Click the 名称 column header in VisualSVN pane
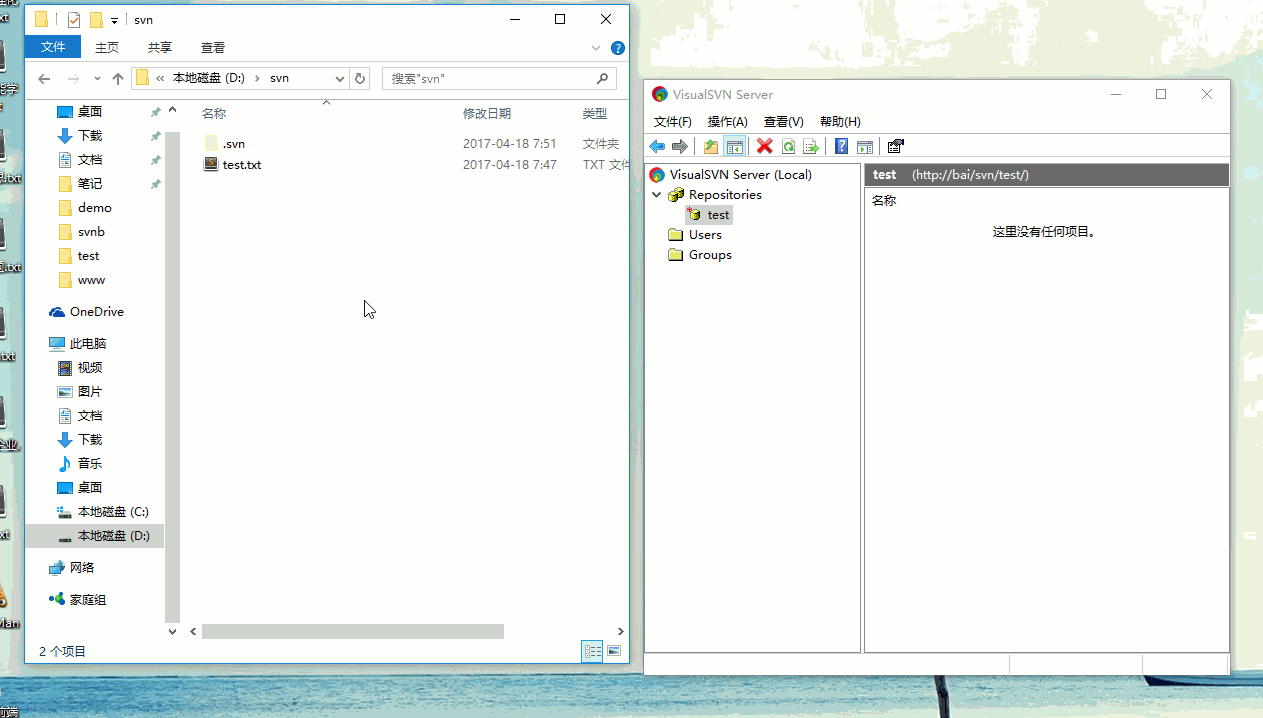This screenshot has height=718, width=1263. point(884,201)
